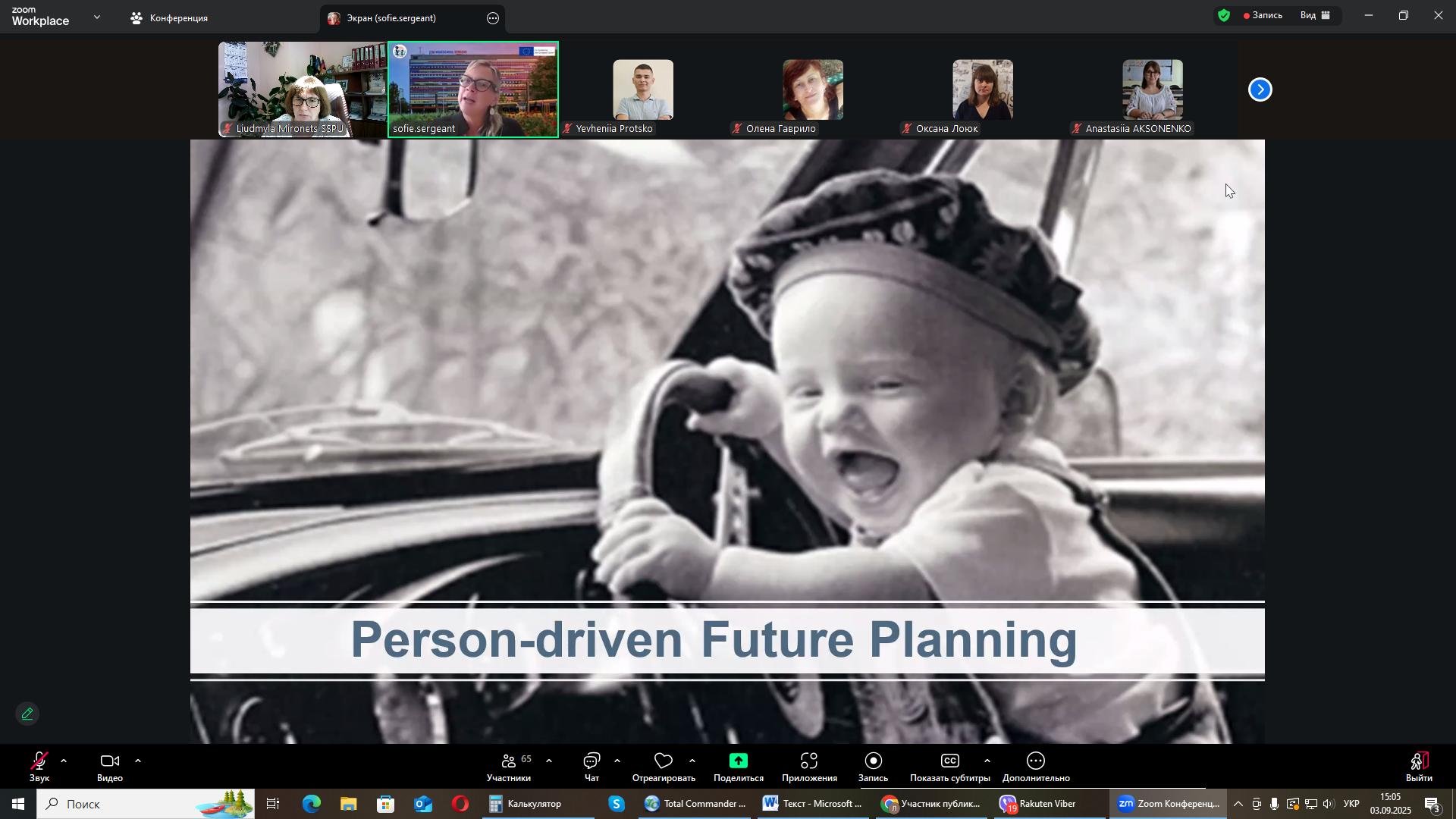Click the green Share screen icon
The image size is (1456, 819).
click(x=738, y=762)
